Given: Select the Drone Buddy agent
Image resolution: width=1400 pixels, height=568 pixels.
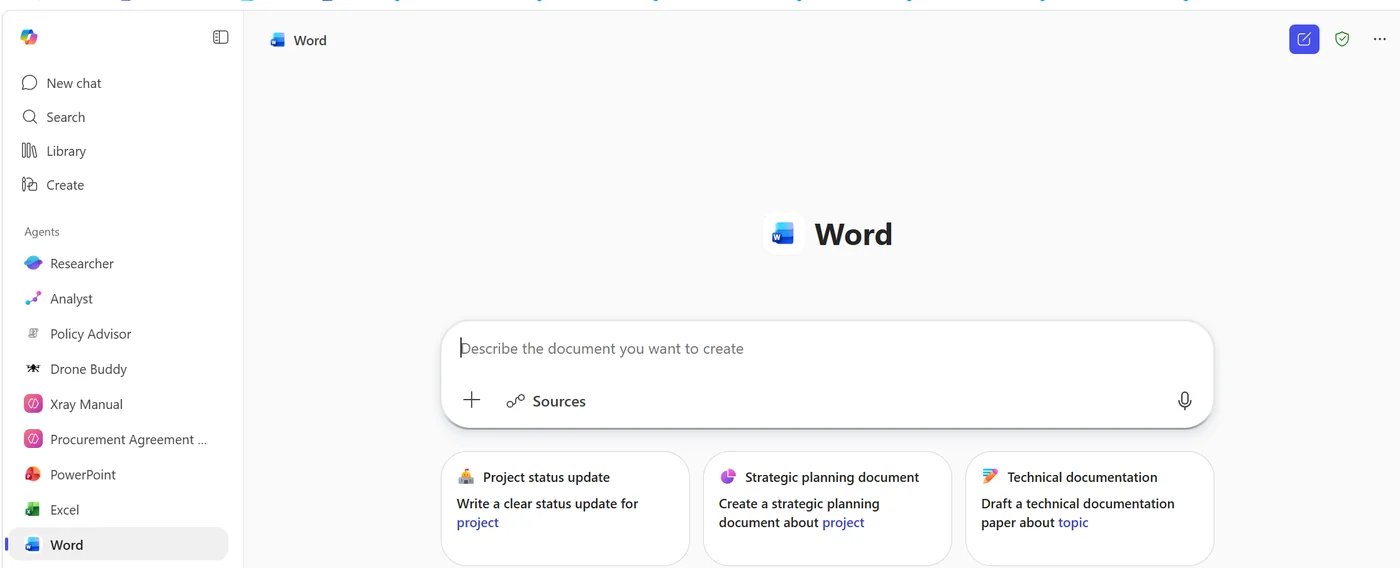Looking at the screenshot, I should point(118,369).
